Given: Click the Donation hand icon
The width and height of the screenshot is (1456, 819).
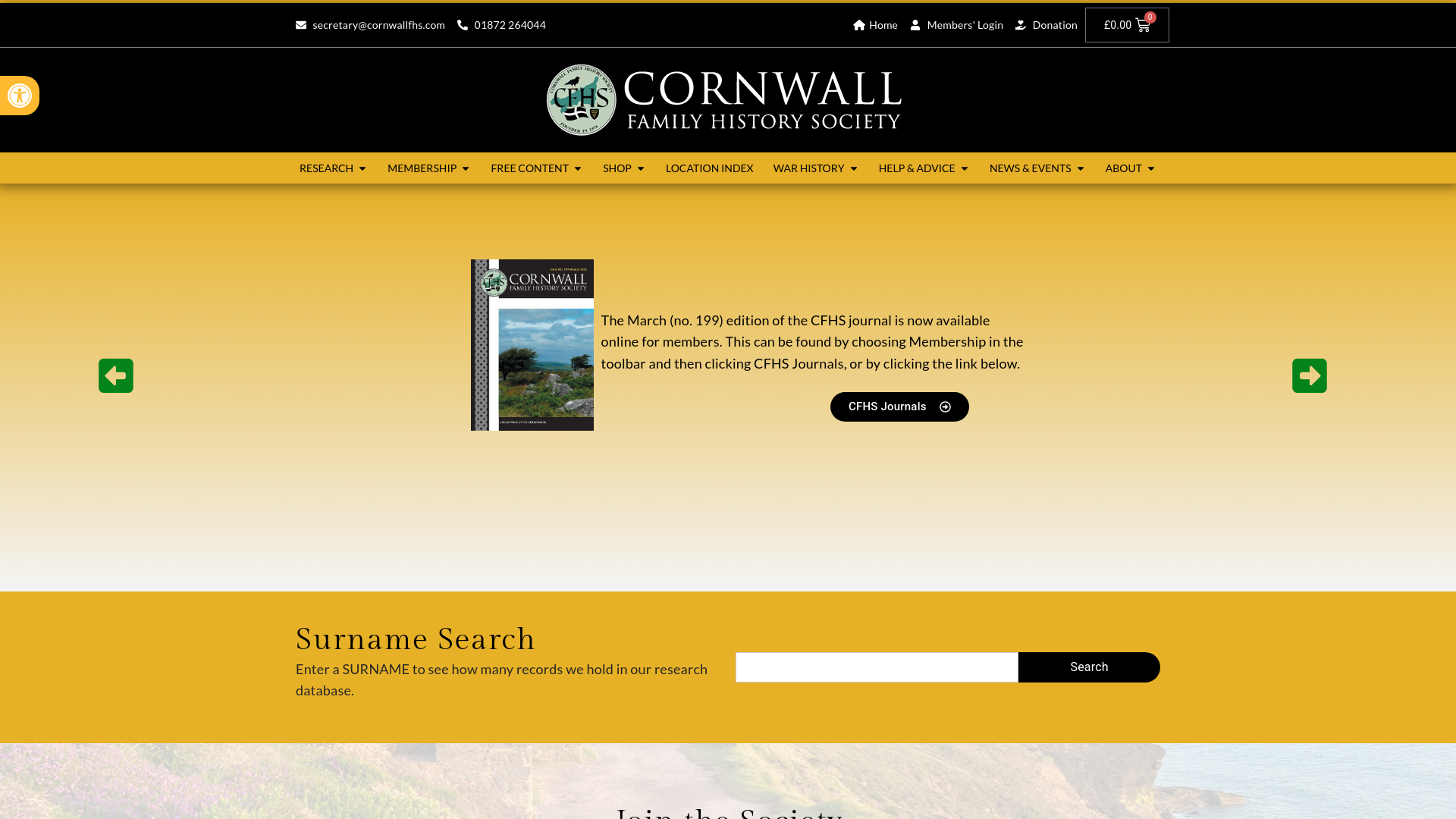Looking at the screenshot, I should coord(1021,25).
